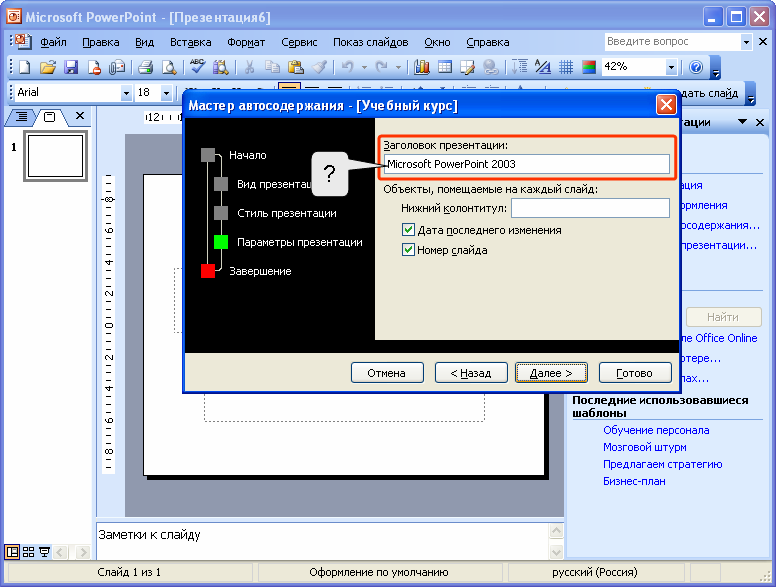The height and width of the screenshot is (587, 776).
Task: Open the Правка menu
Action: (101, 43)
